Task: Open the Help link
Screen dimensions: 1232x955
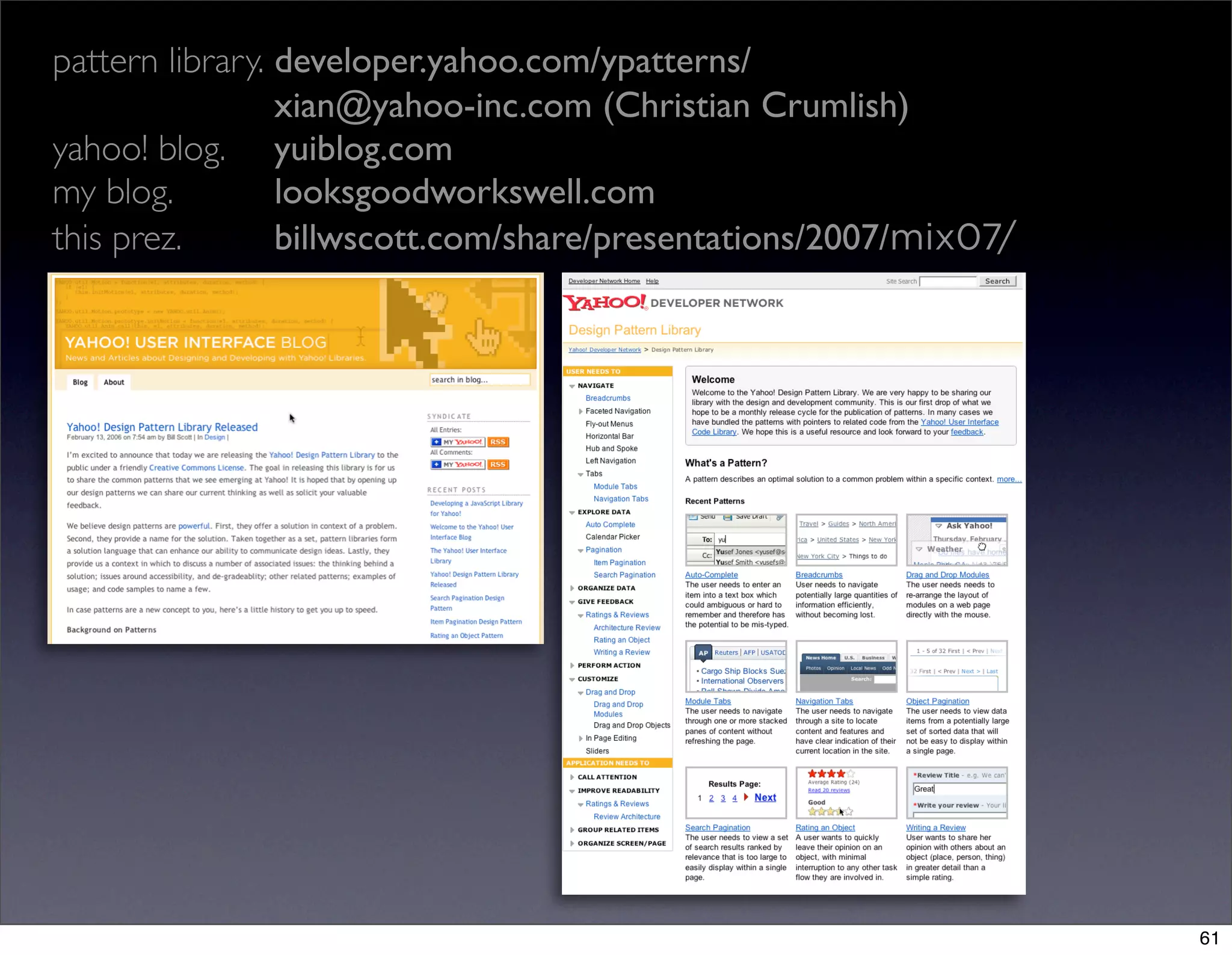Action: [652, 281]
